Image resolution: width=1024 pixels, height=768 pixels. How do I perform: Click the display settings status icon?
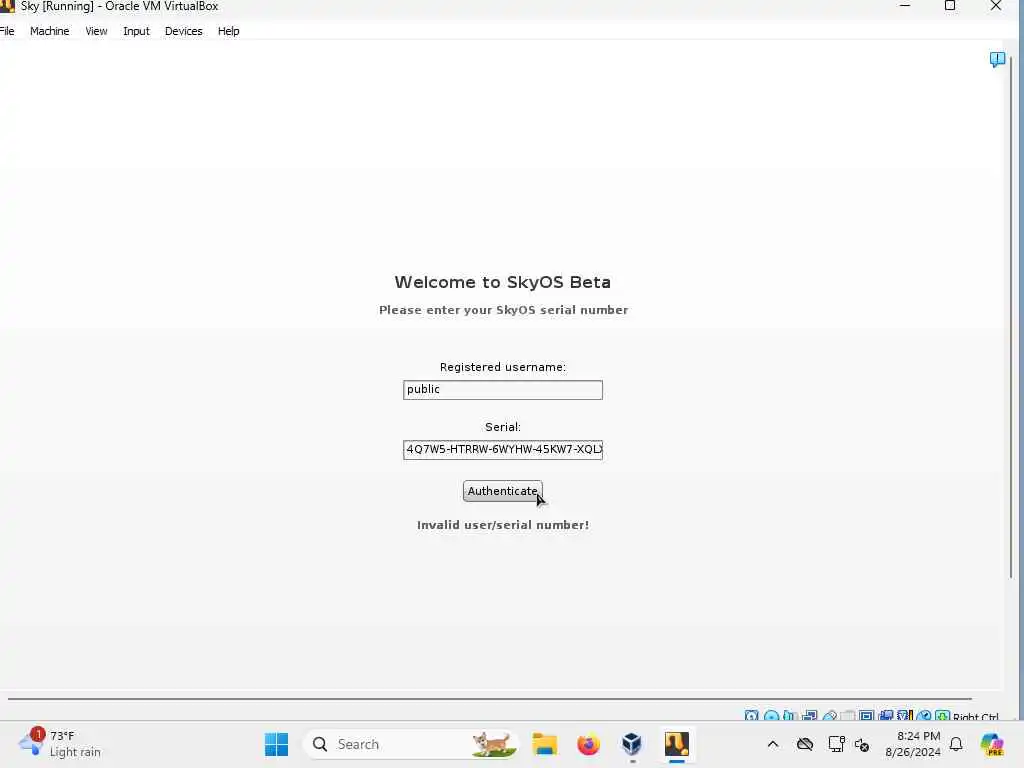pyautogui.click(x=867, y=716)
